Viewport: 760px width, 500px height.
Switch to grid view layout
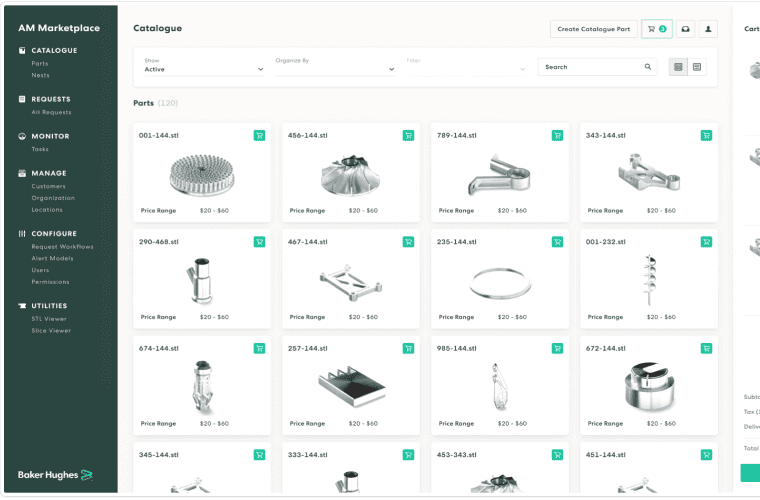point(678,67)
